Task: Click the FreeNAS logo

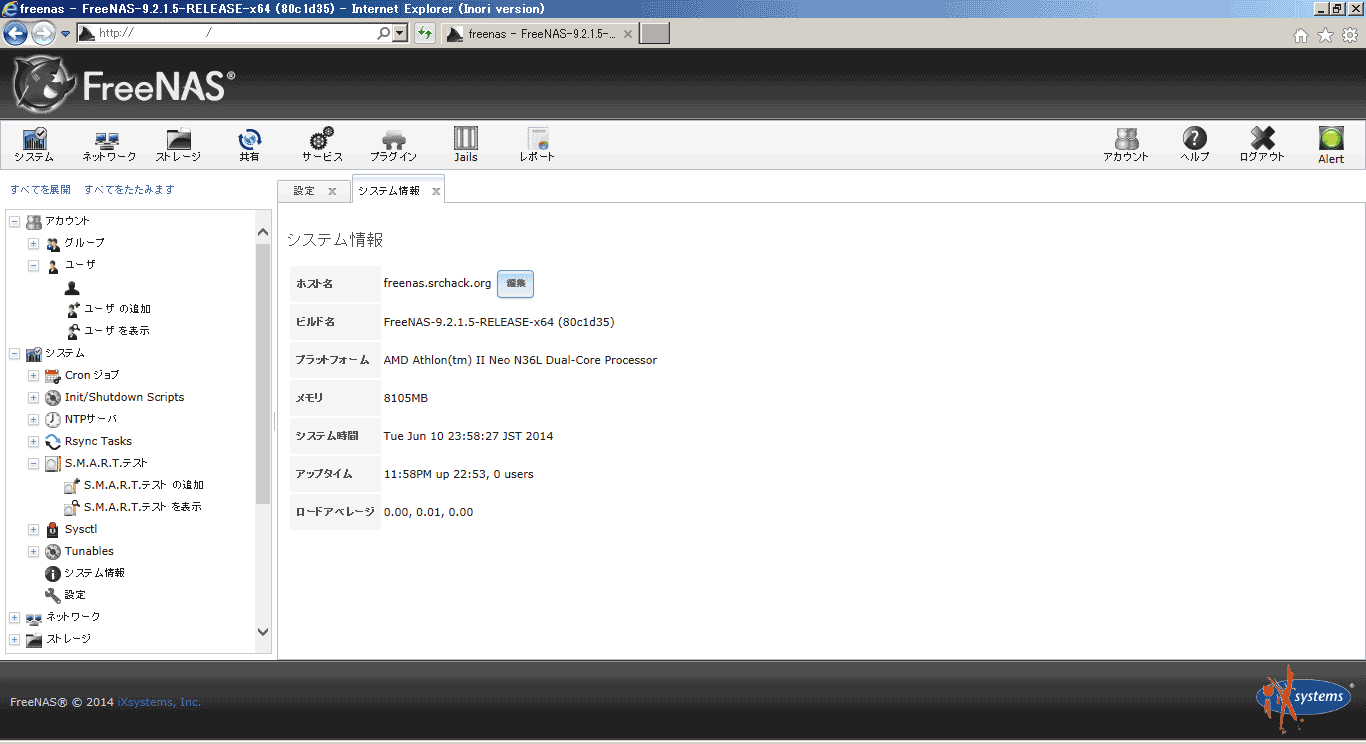Action: [x=124, y=85]
